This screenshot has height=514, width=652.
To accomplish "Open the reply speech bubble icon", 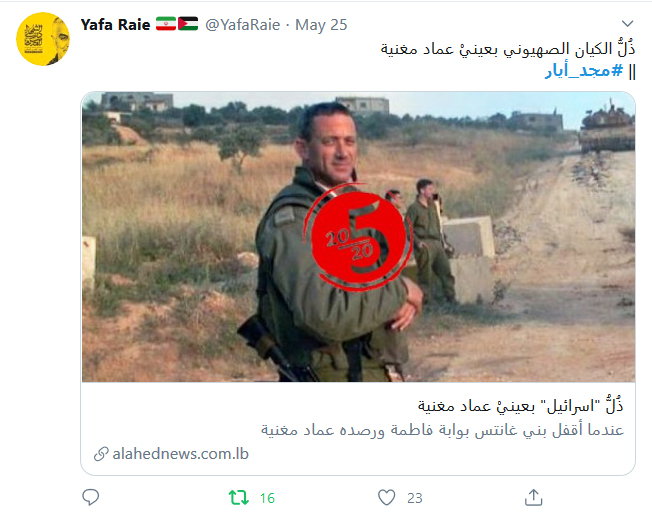I will [91, 497].
